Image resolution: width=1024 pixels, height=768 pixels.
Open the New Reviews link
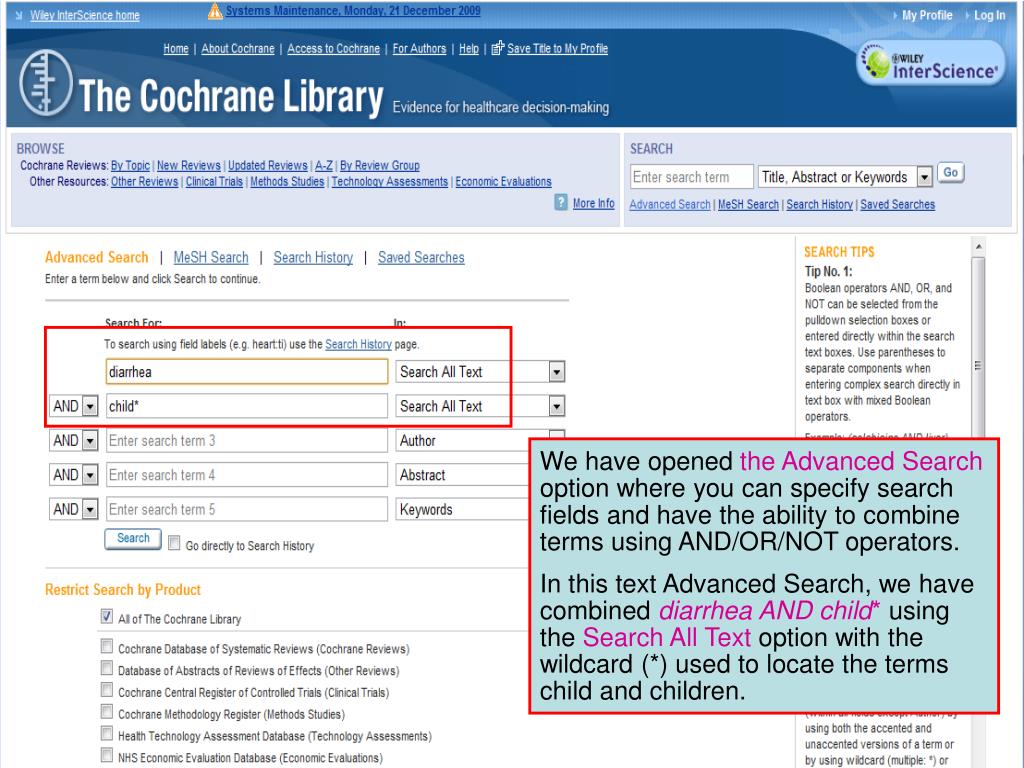point(189,165)
